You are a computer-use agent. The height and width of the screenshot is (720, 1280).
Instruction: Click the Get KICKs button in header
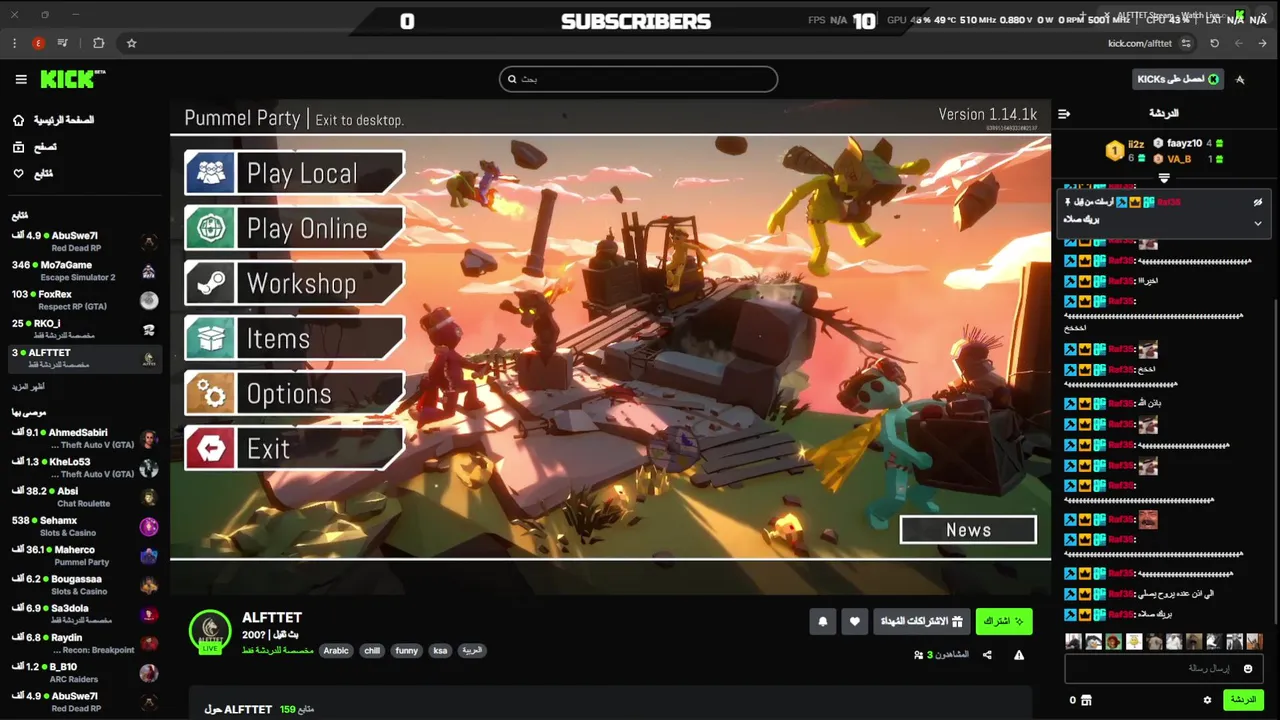coord(1178,79)
